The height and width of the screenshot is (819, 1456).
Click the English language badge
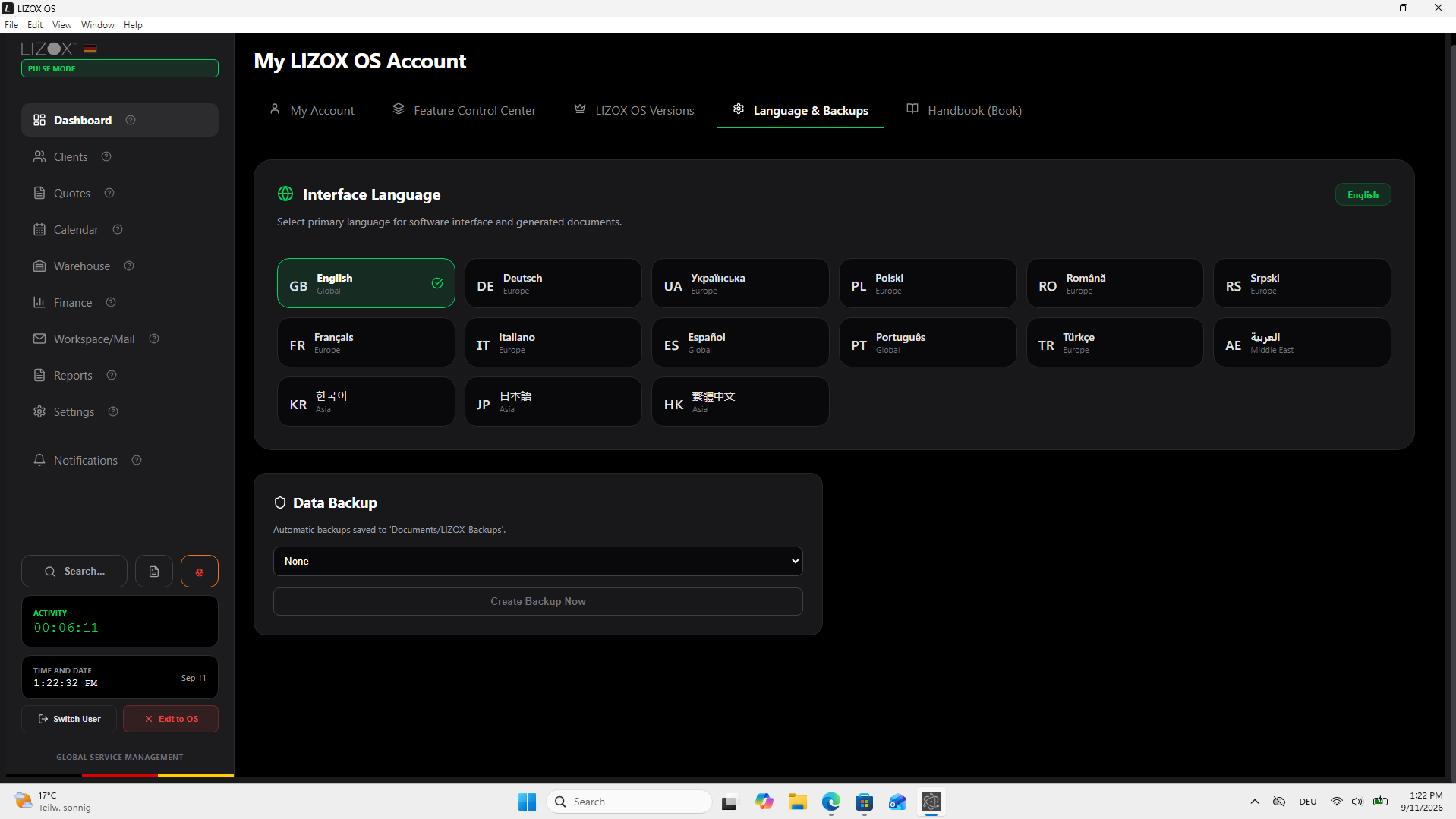pyautogui.click(x=1363, y=195)
